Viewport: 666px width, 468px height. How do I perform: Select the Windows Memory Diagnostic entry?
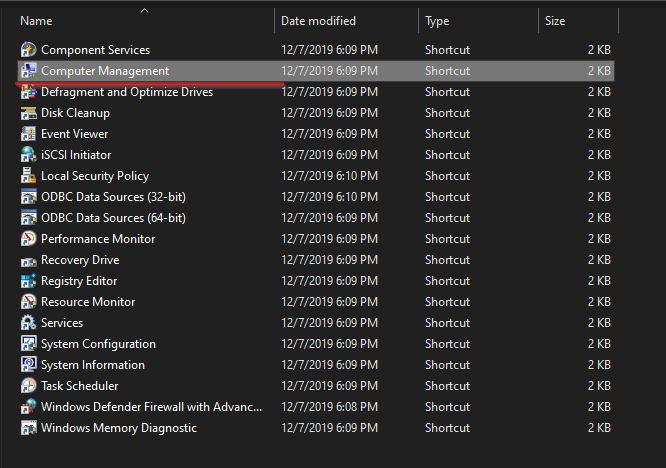(316, 428)
